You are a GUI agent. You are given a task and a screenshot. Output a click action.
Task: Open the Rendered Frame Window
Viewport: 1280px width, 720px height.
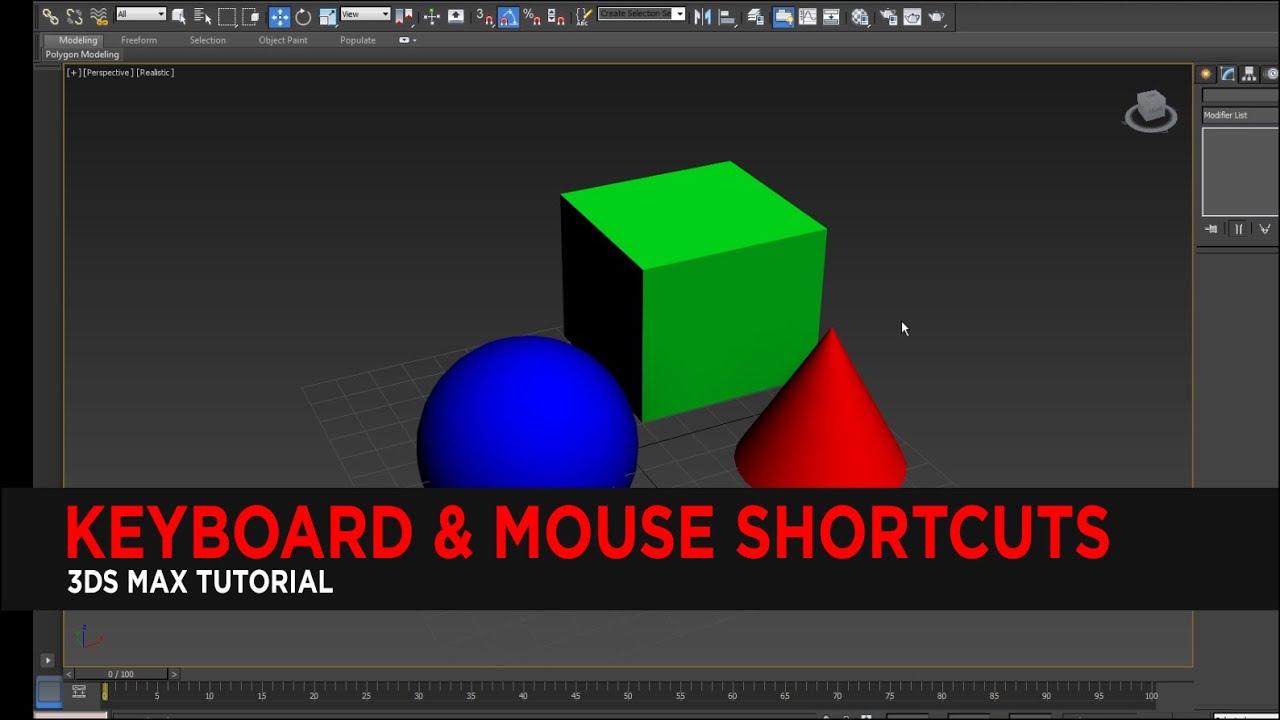pyautogui.click(x=911, y=17)
